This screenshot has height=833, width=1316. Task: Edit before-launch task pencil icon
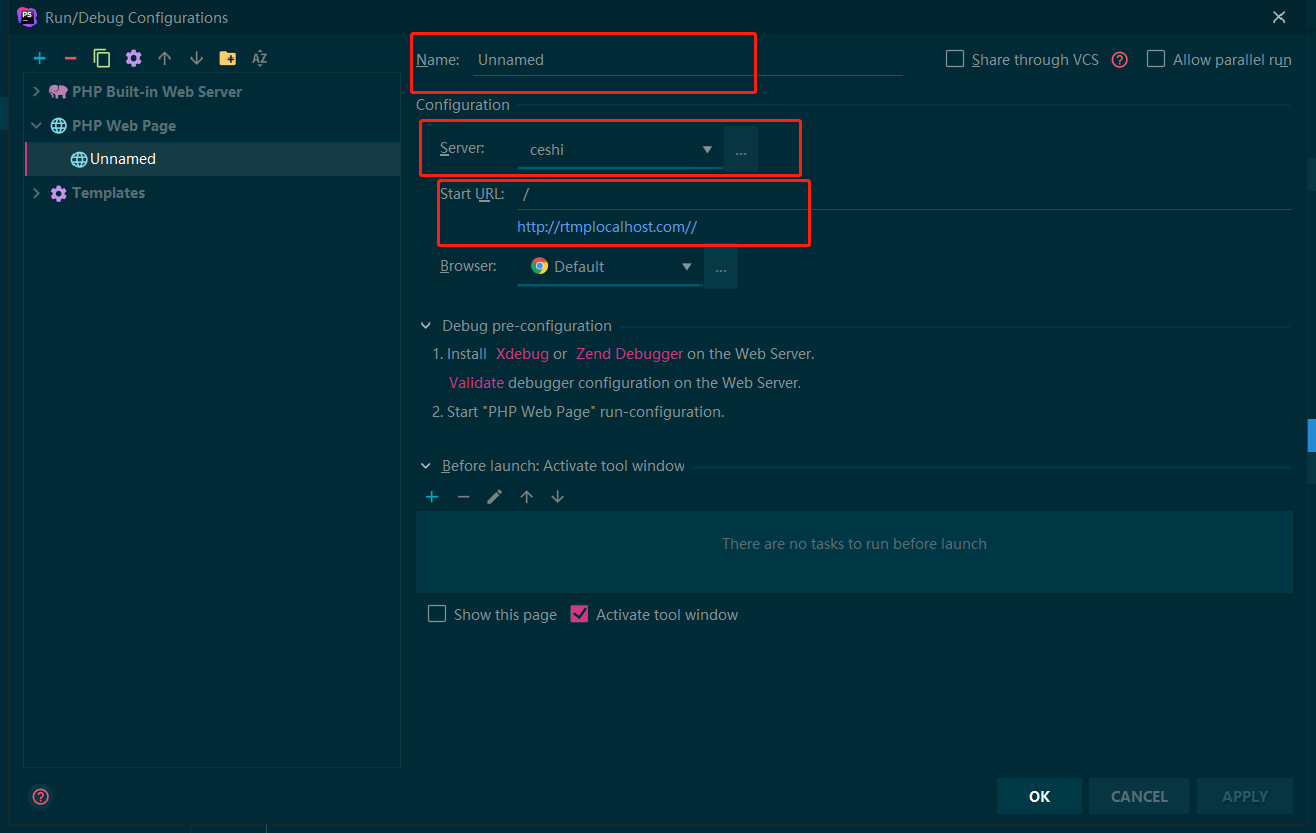point(494,497)
